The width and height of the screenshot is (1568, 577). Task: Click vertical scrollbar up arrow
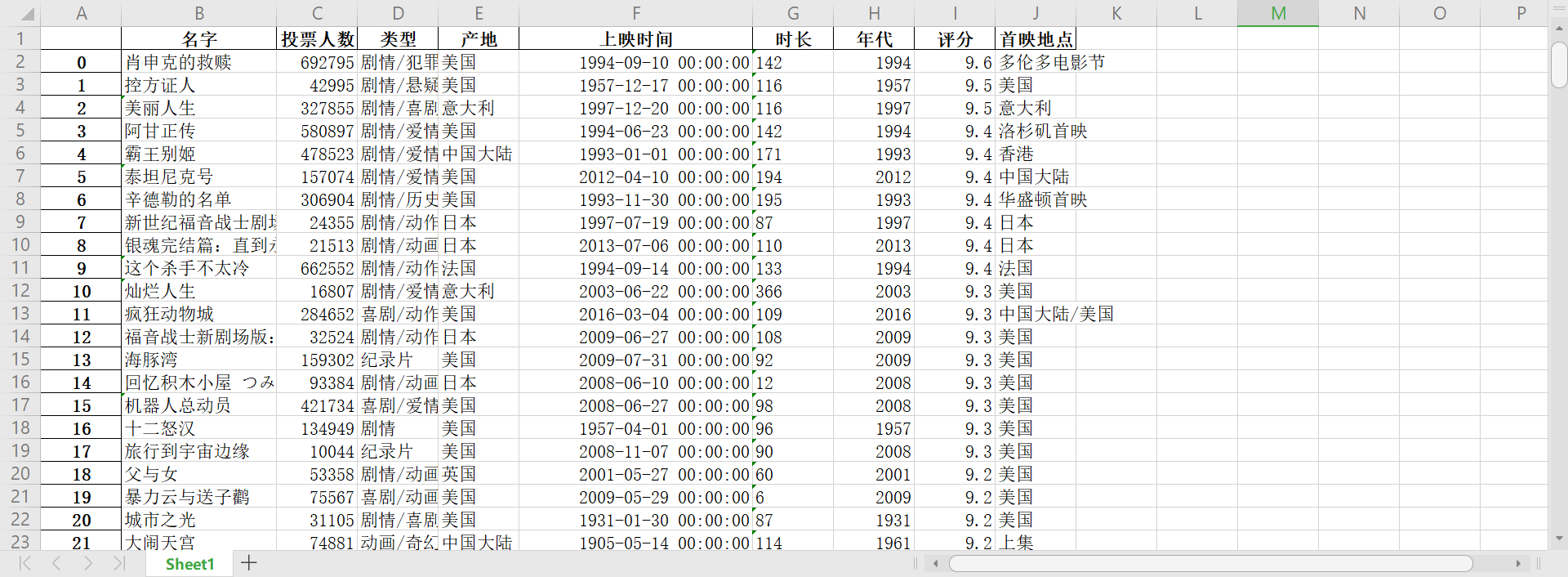[1559, 29]
